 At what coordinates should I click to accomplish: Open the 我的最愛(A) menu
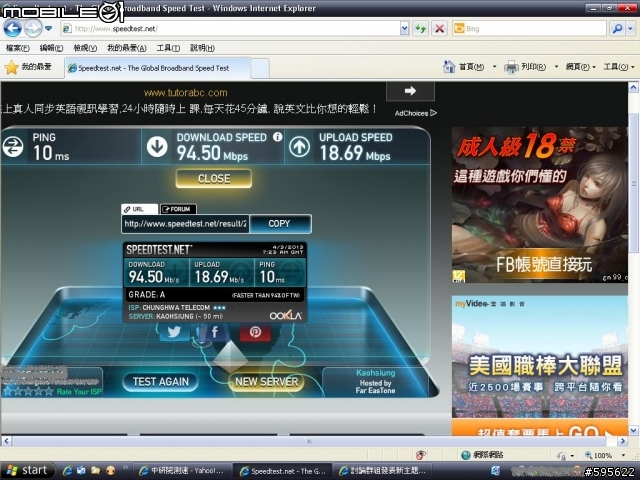127,48
